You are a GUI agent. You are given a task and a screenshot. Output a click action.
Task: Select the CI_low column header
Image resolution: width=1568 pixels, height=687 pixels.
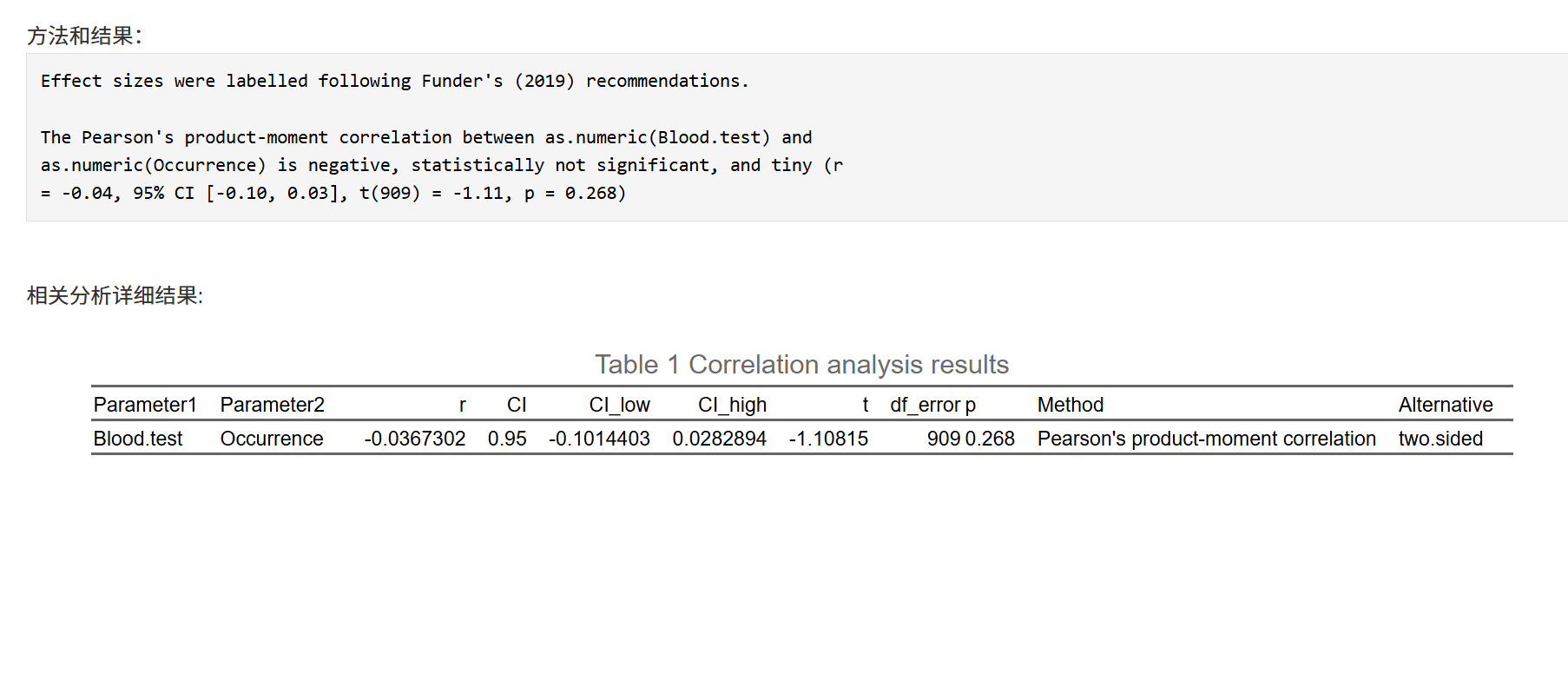click(619, 405)
